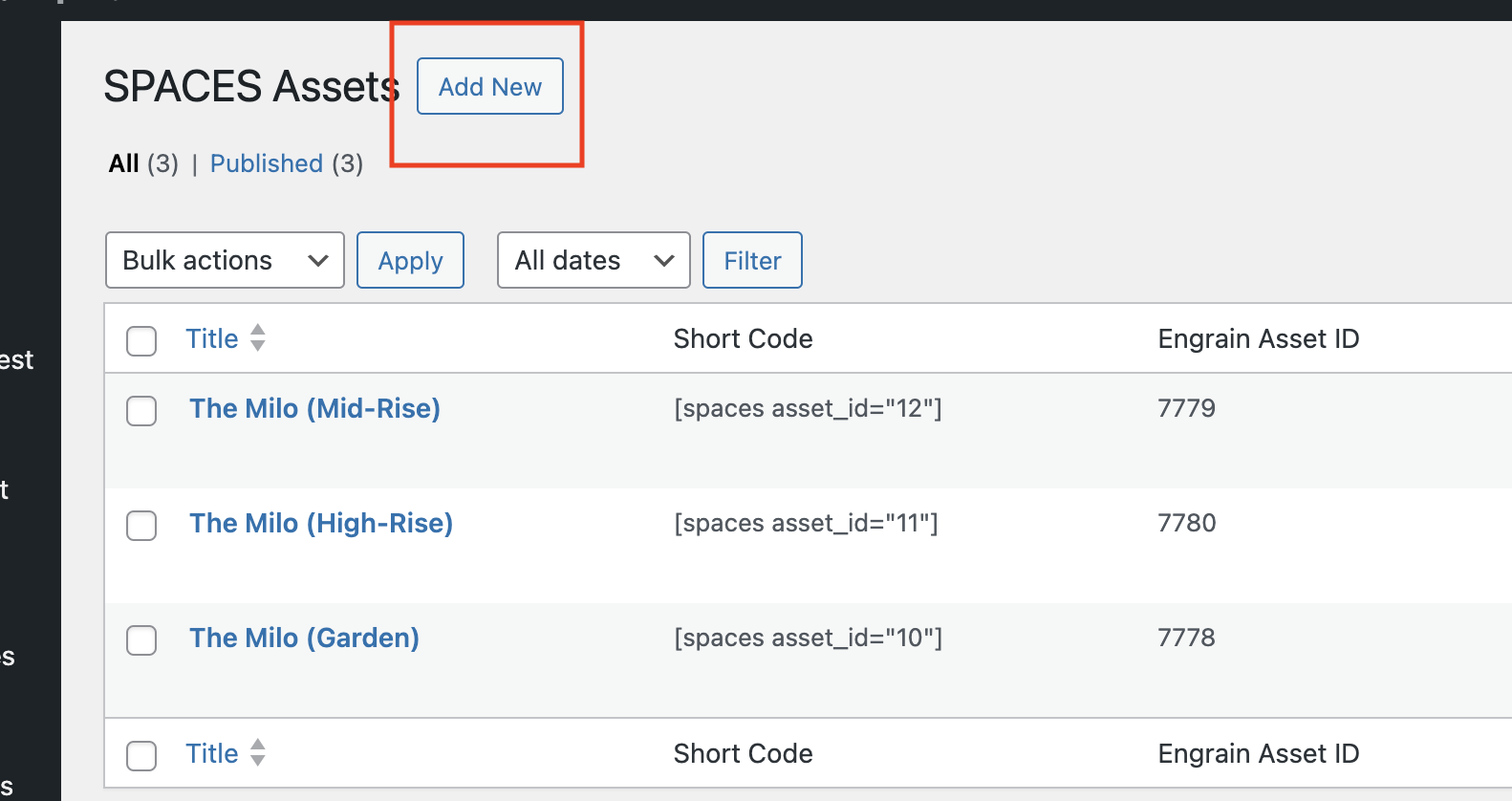
Task: Open The Milo (Mid-Rise) asset
Action: 314,408
